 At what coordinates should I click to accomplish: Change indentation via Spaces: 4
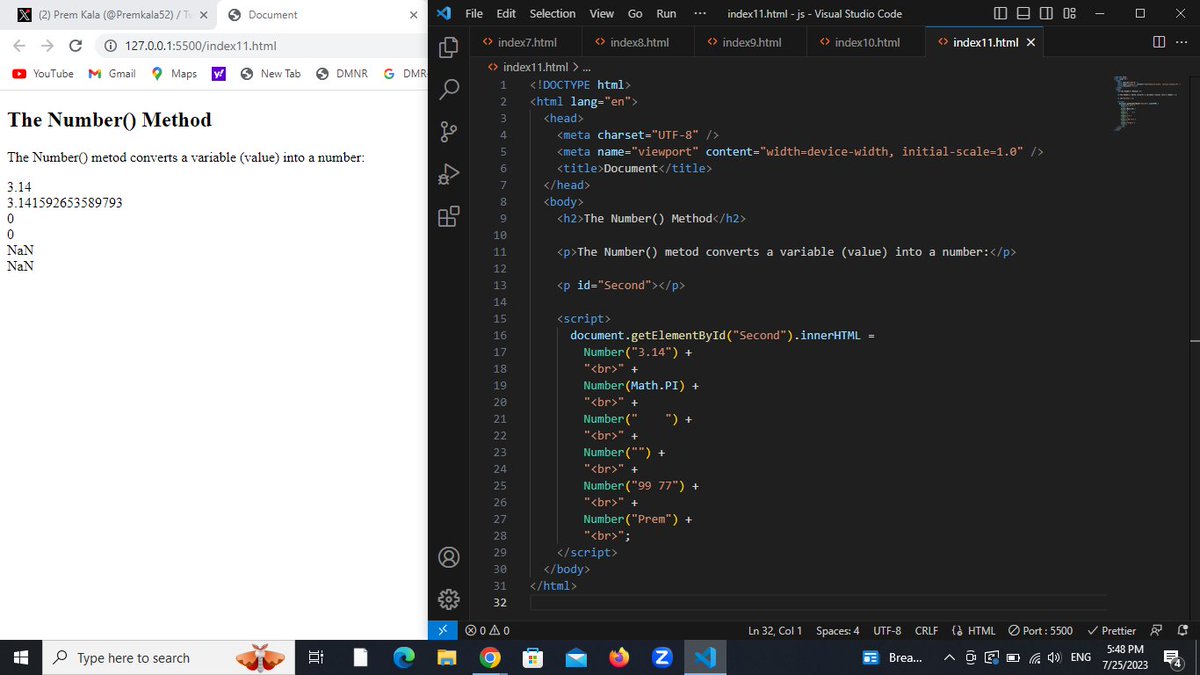tap(837, 630)
